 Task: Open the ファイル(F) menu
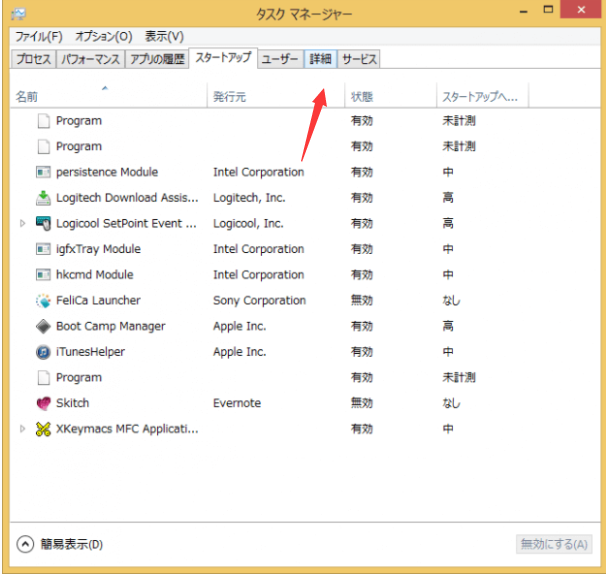[39, 36]
